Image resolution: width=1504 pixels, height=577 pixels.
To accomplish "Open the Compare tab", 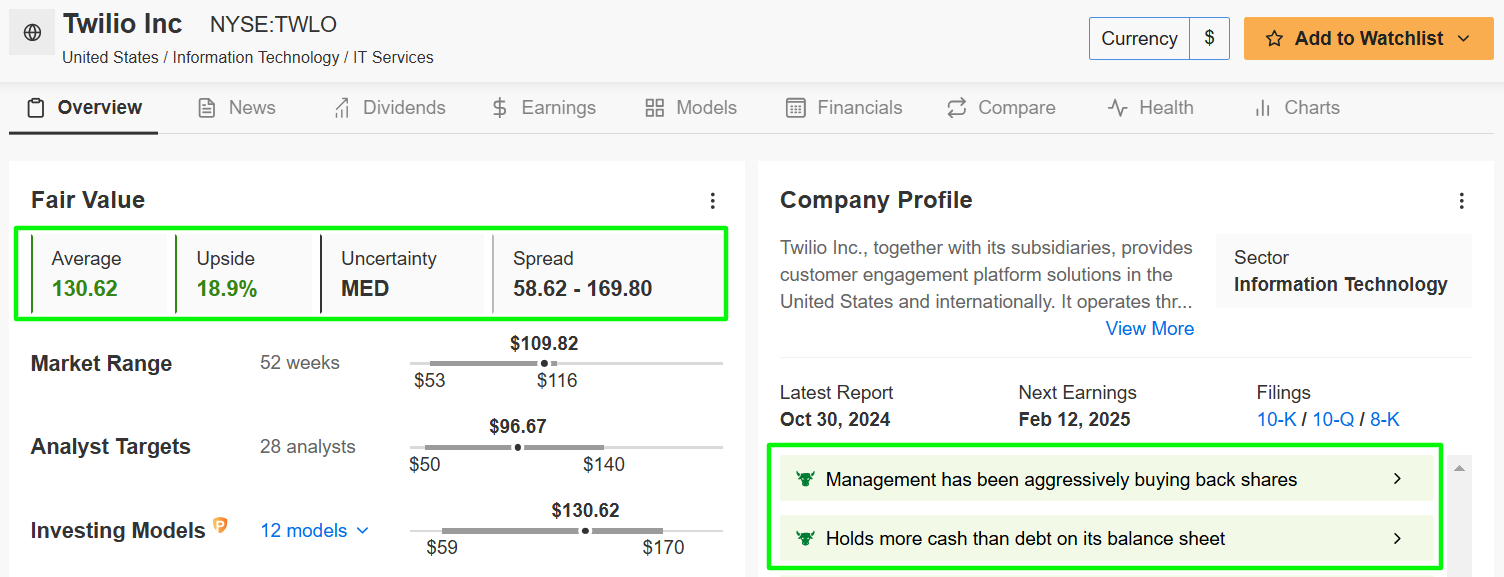I will pos(1001,108).
